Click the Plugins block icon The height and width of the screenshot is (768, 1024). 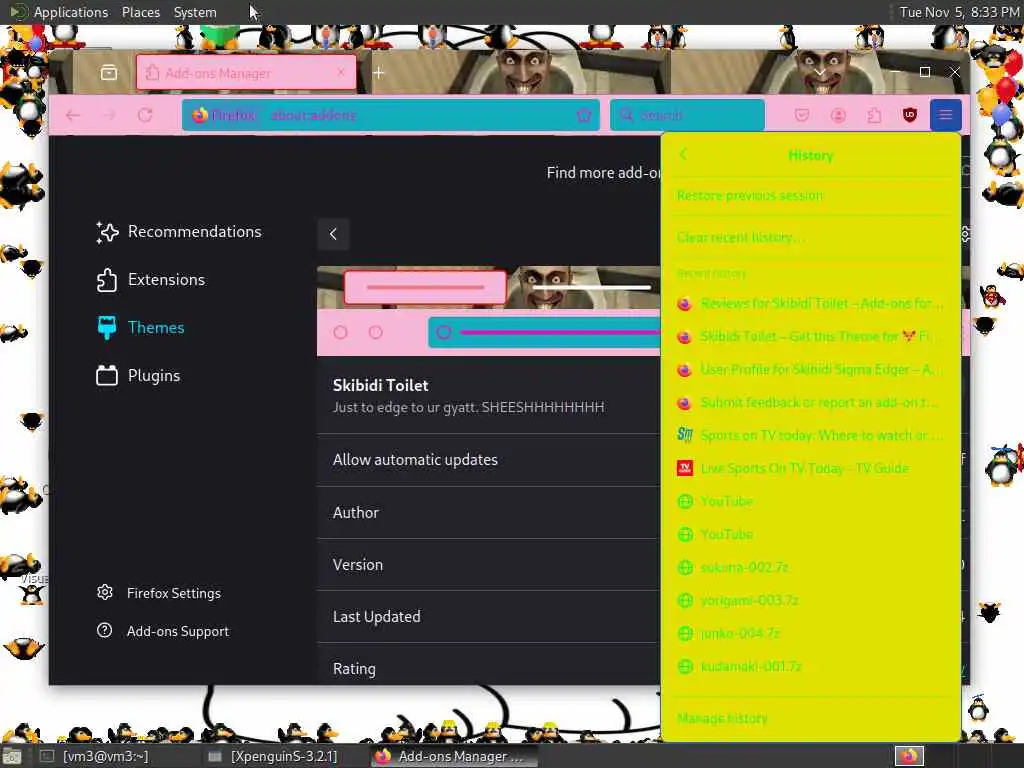point(106,376)
